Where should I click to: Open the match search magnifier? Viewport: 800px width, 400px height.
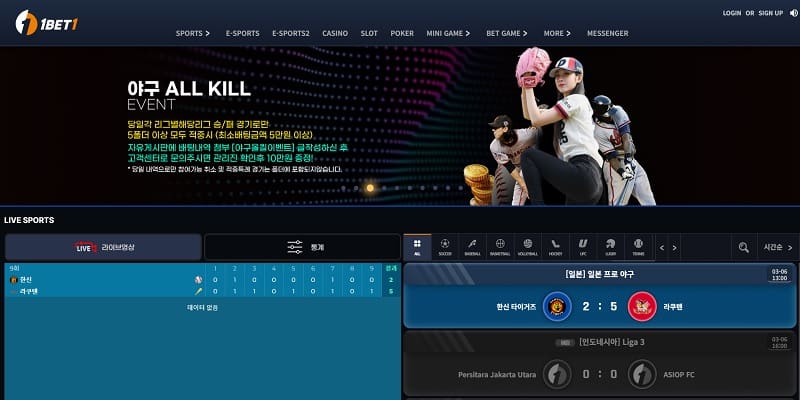coord(743,247)
